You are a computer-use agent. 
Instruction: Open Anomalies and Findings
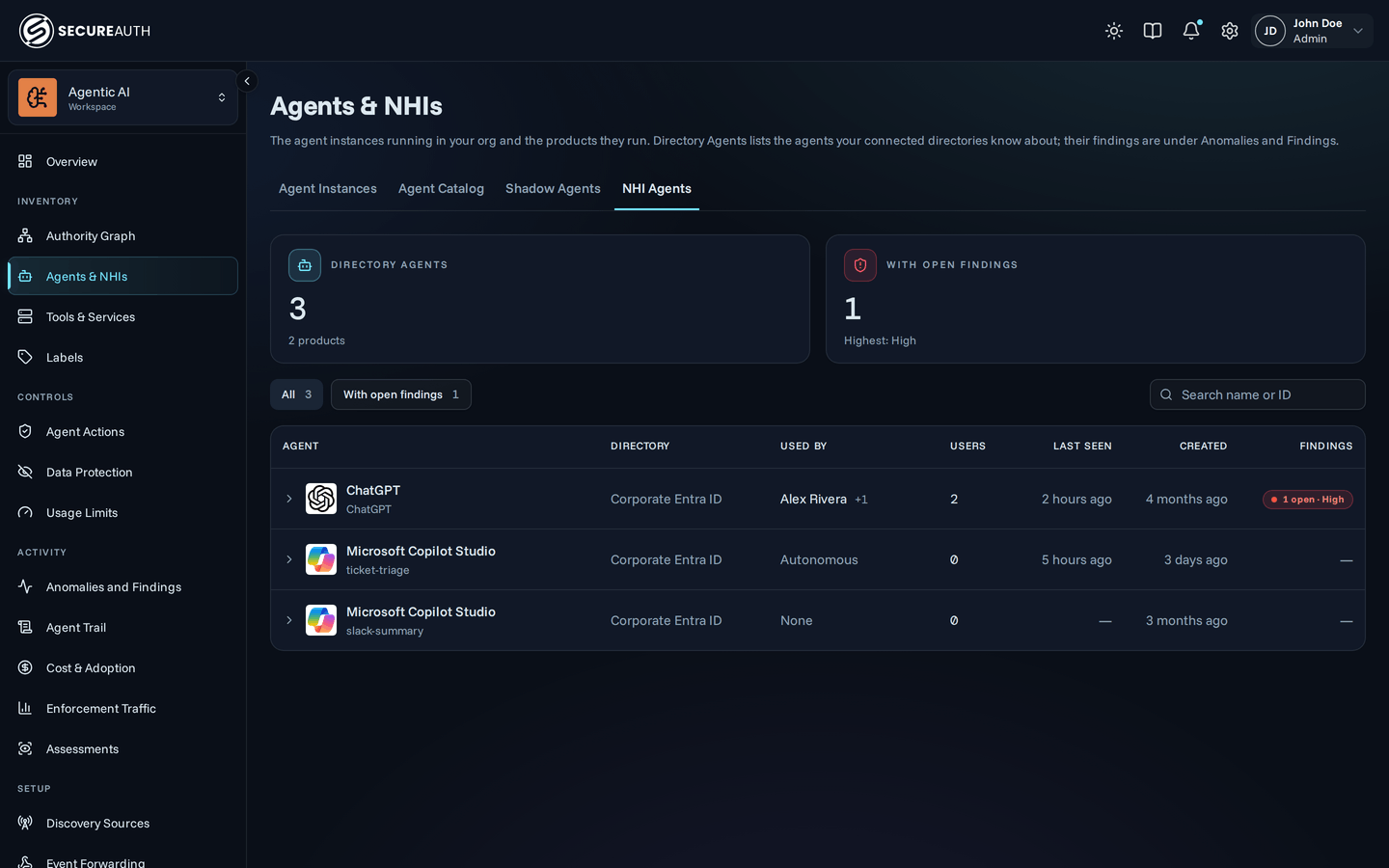[123, 586]
